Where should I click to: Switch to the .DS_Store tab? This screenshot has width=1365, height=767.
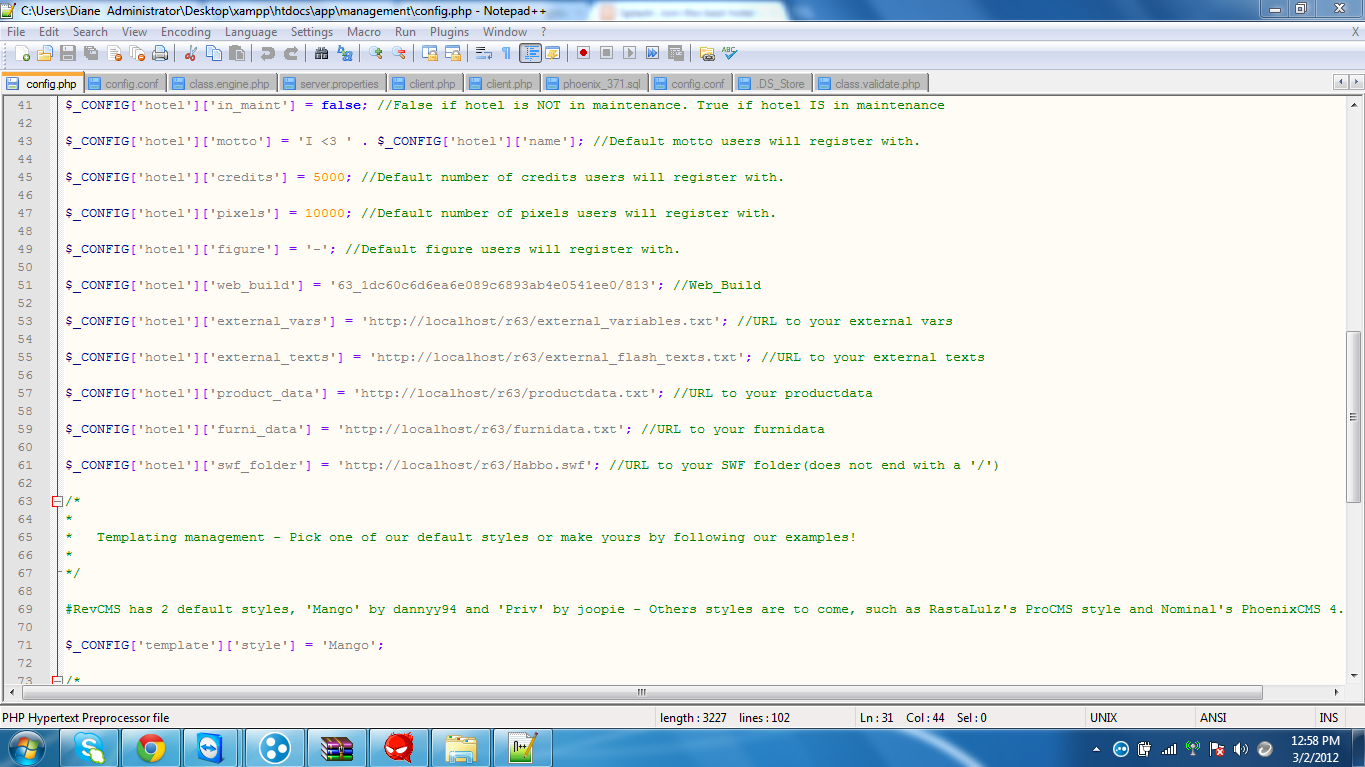pyautogui.click(x=773, y=84)
